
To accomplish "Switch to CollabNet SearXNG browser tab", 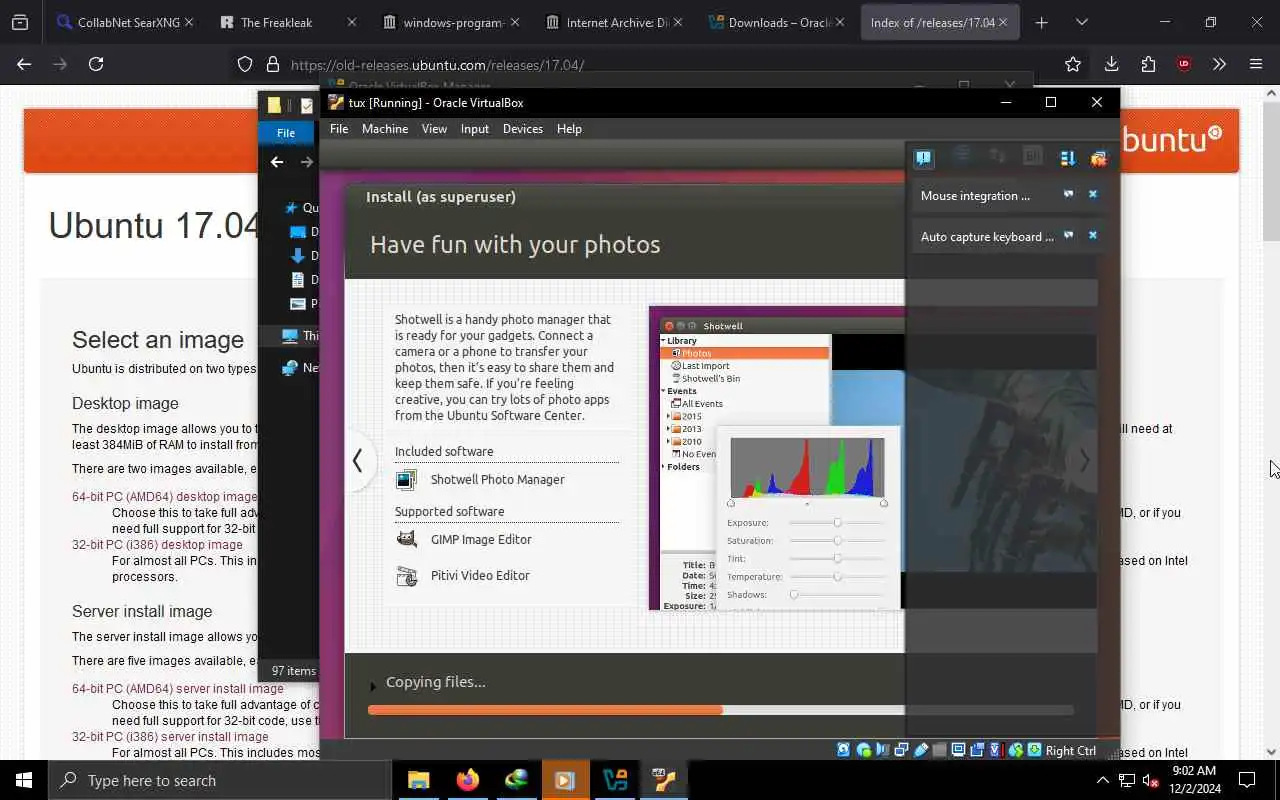I will point(125,22).
